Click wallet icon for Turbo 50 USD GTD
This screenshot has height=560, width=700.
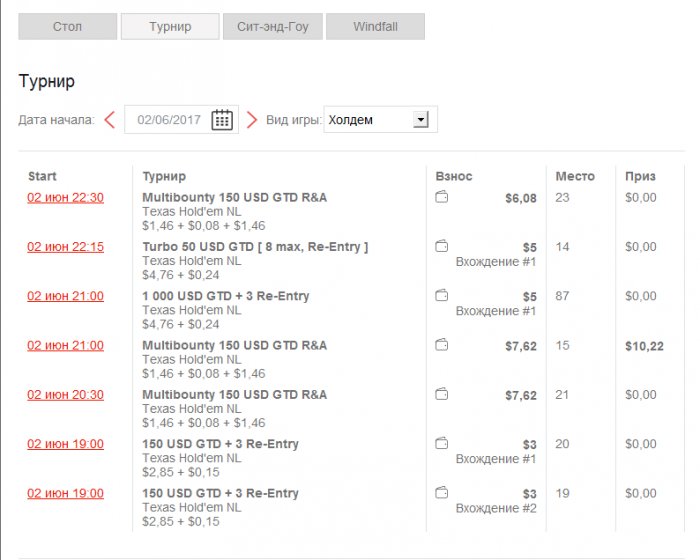tap(441, 246)
